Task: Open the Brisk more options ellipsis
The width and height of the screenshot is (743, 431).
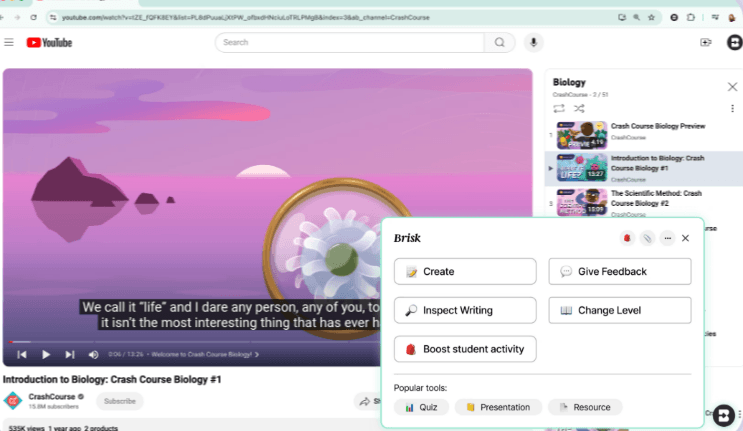Action: [668, 238]
